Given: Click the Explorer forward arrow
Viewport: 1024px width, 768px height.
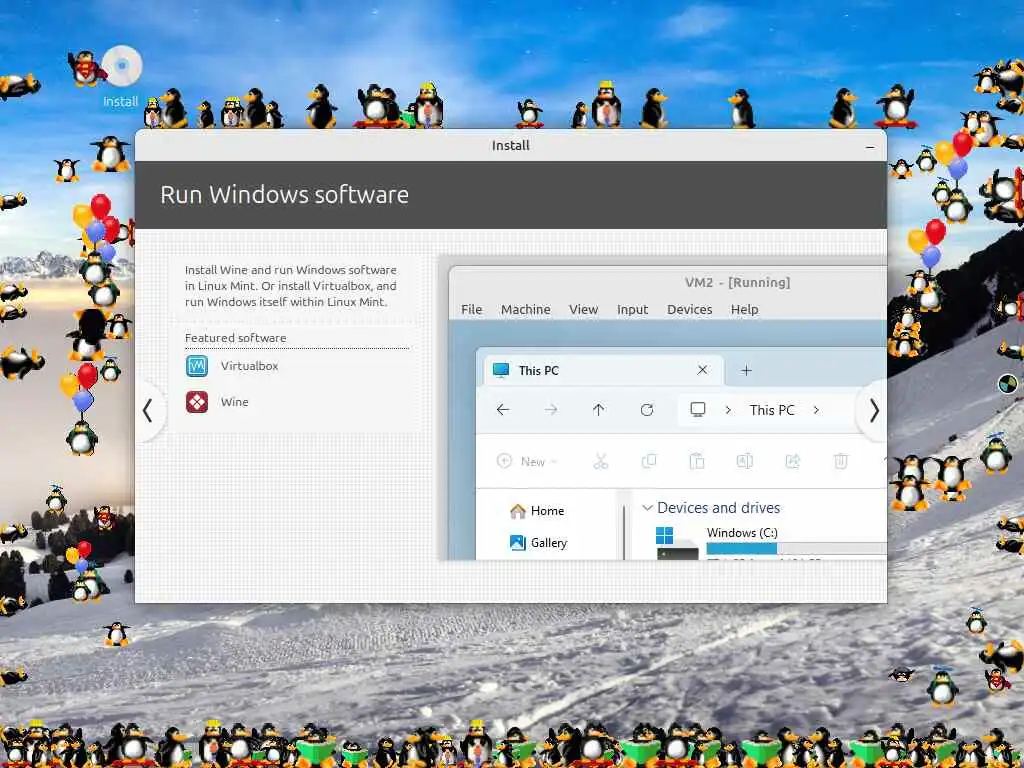Looking at the screenshot, I should coord(551,409).
